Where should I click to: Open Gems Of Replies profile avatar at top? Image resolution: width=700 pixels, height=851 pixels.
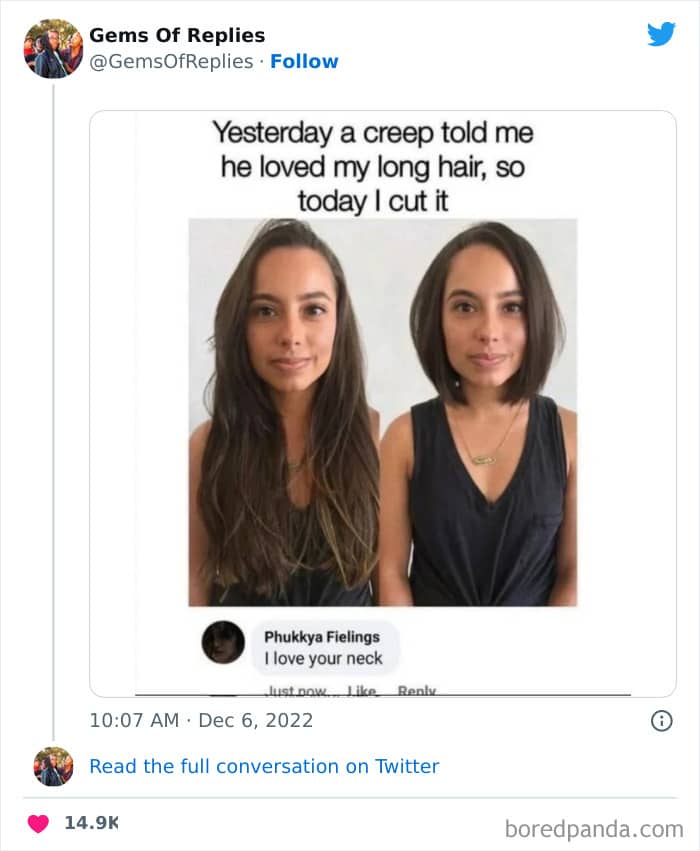[53, 48]
